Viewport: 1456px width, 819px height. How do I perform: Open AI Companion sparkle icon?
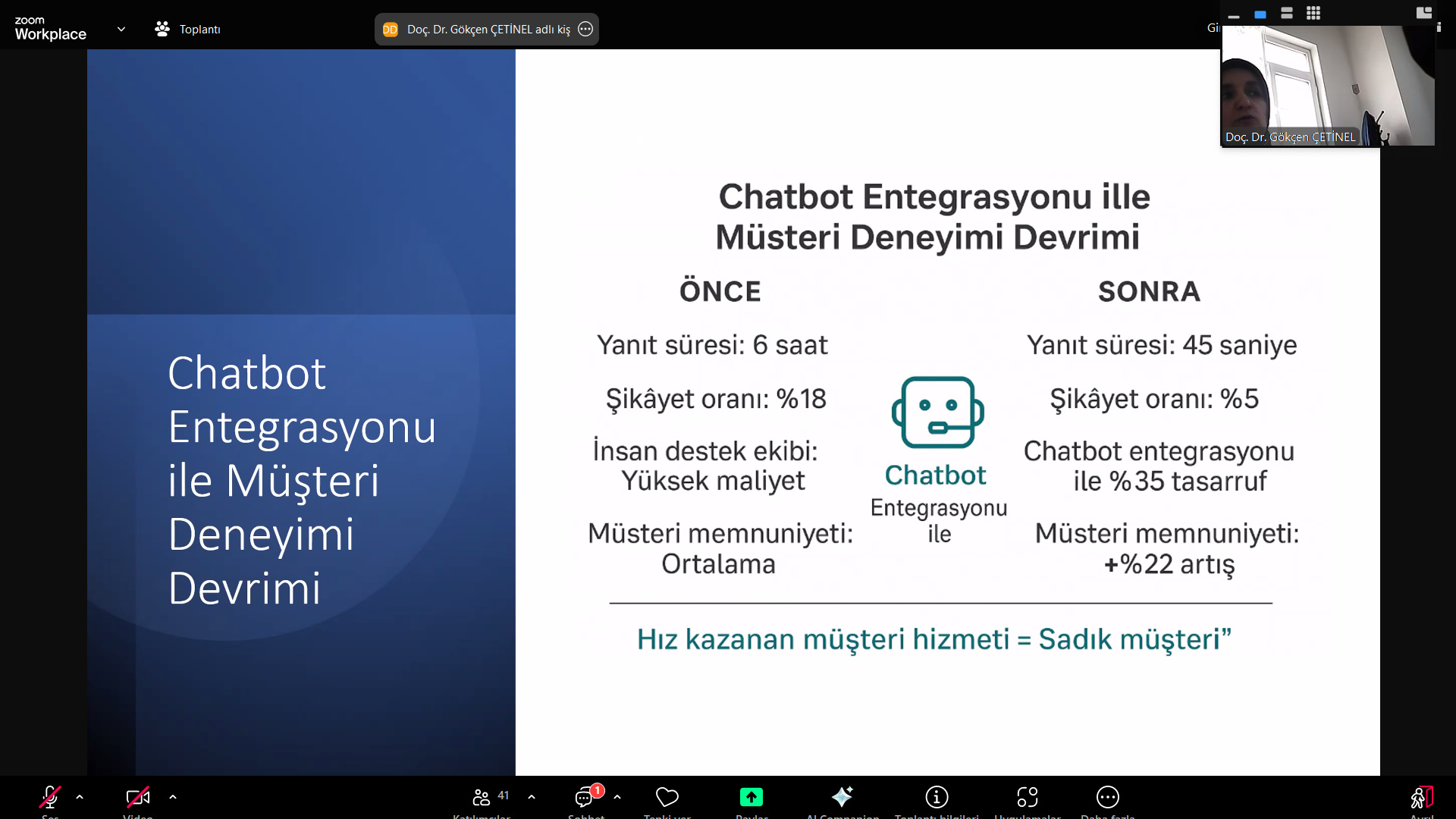pyautogui.click(x=842, y=797)
